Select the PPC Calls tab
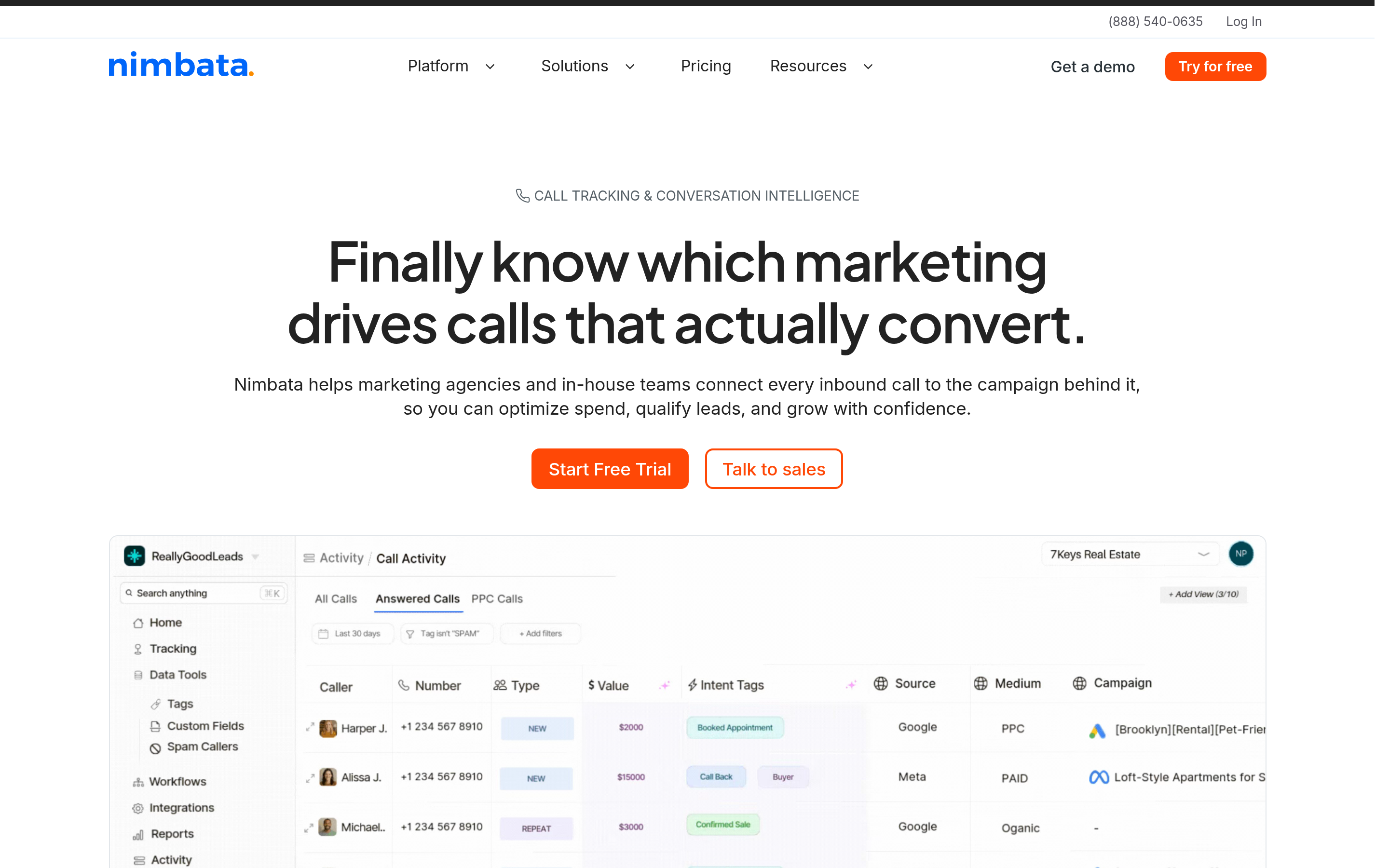This screenshot has width=1389, height=868. point(497,599)
